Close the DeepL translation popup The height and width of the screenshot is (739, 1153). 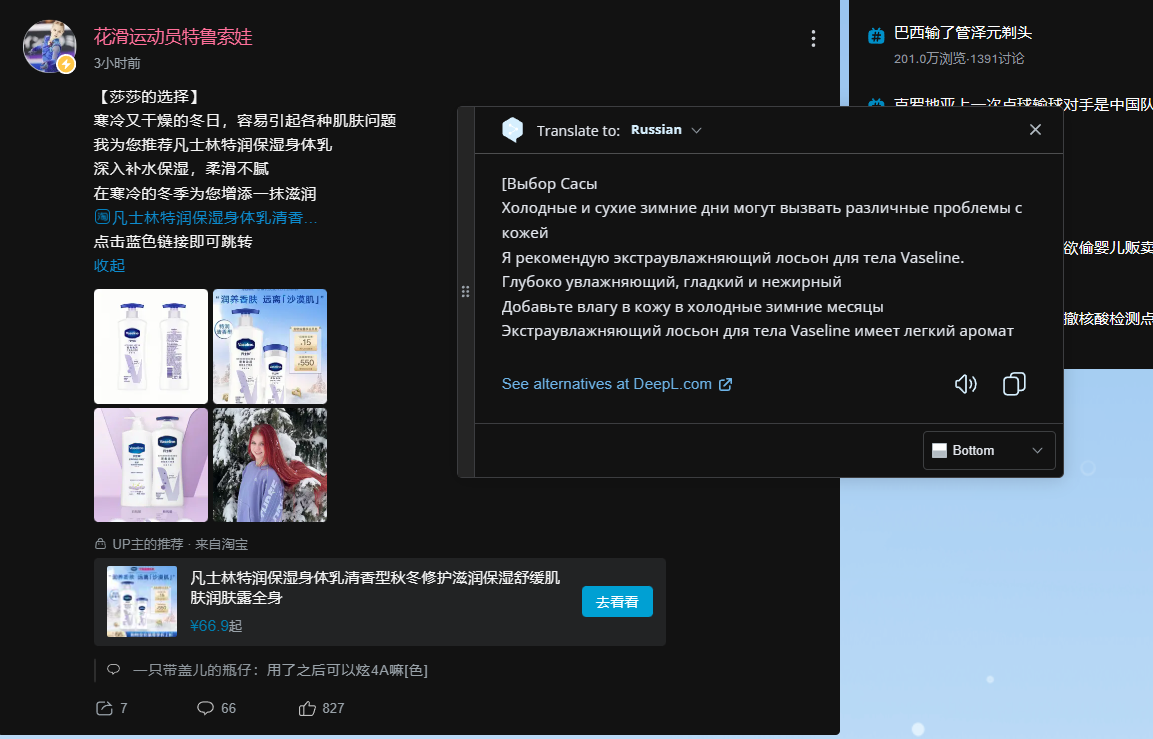pyautogui.click(x=1035, y=130)
